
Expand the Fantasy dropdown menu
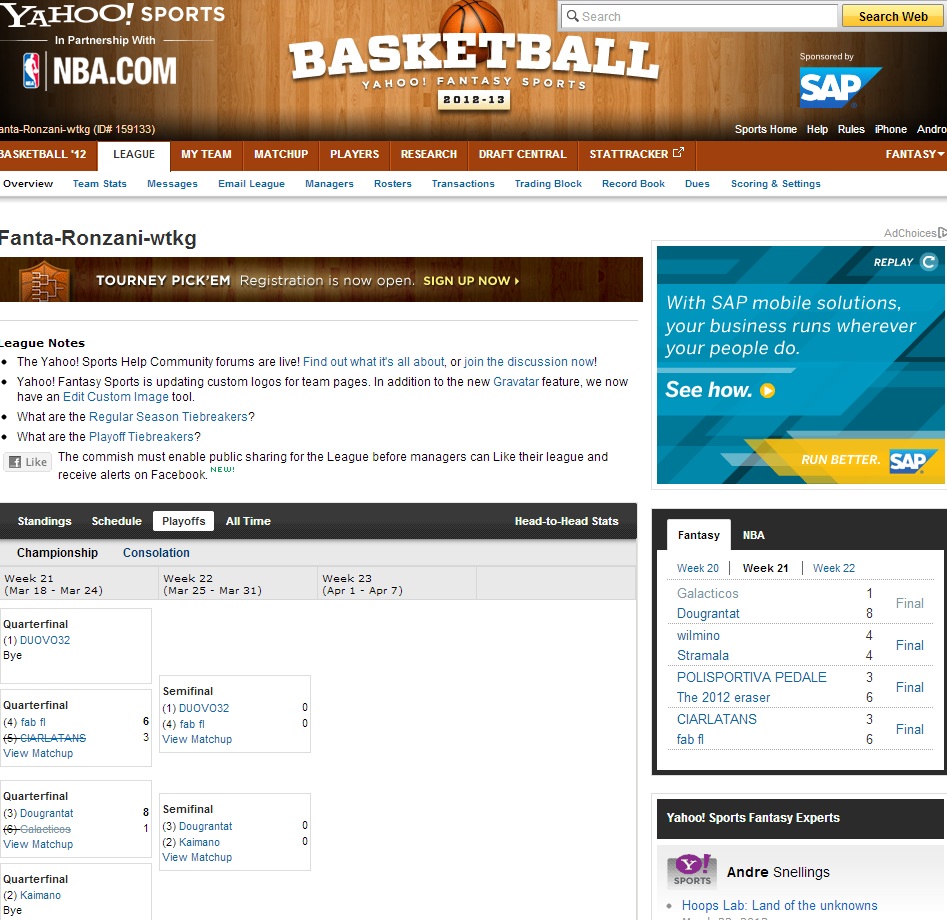click(914, 154)
